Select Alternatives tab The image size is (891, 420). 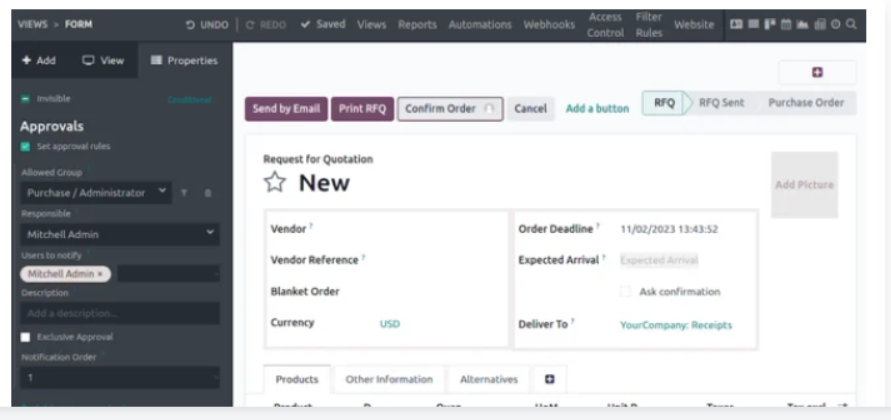point(489,379)
